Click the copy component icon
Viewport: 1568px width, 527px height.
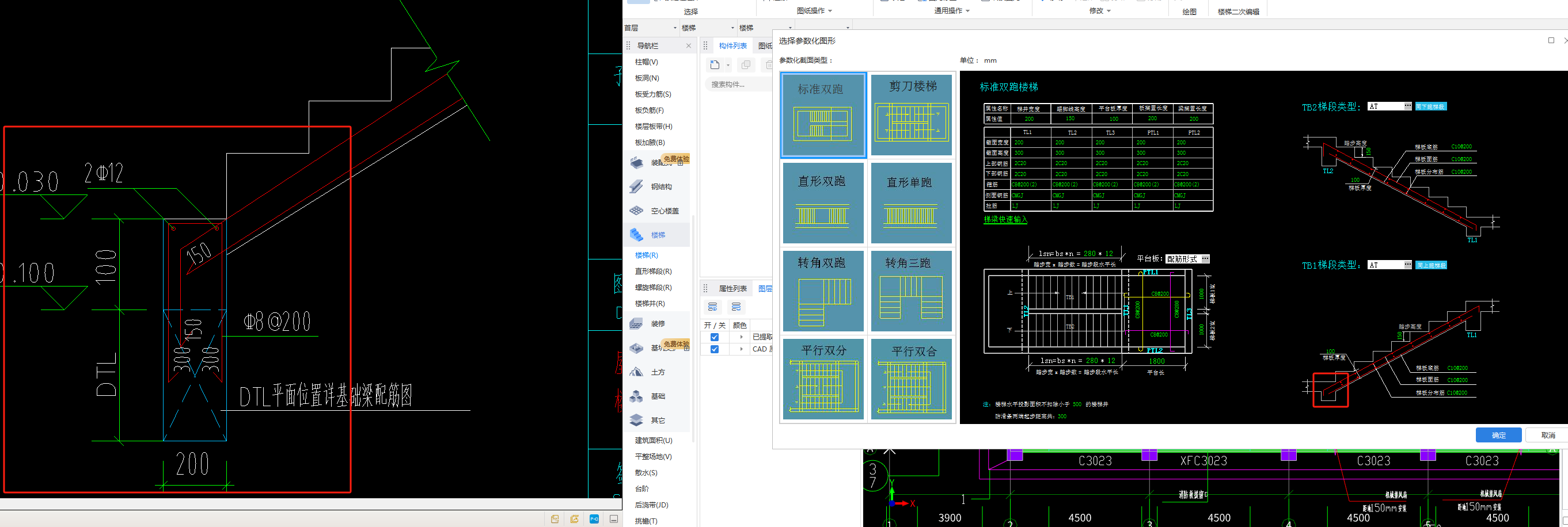746,65
